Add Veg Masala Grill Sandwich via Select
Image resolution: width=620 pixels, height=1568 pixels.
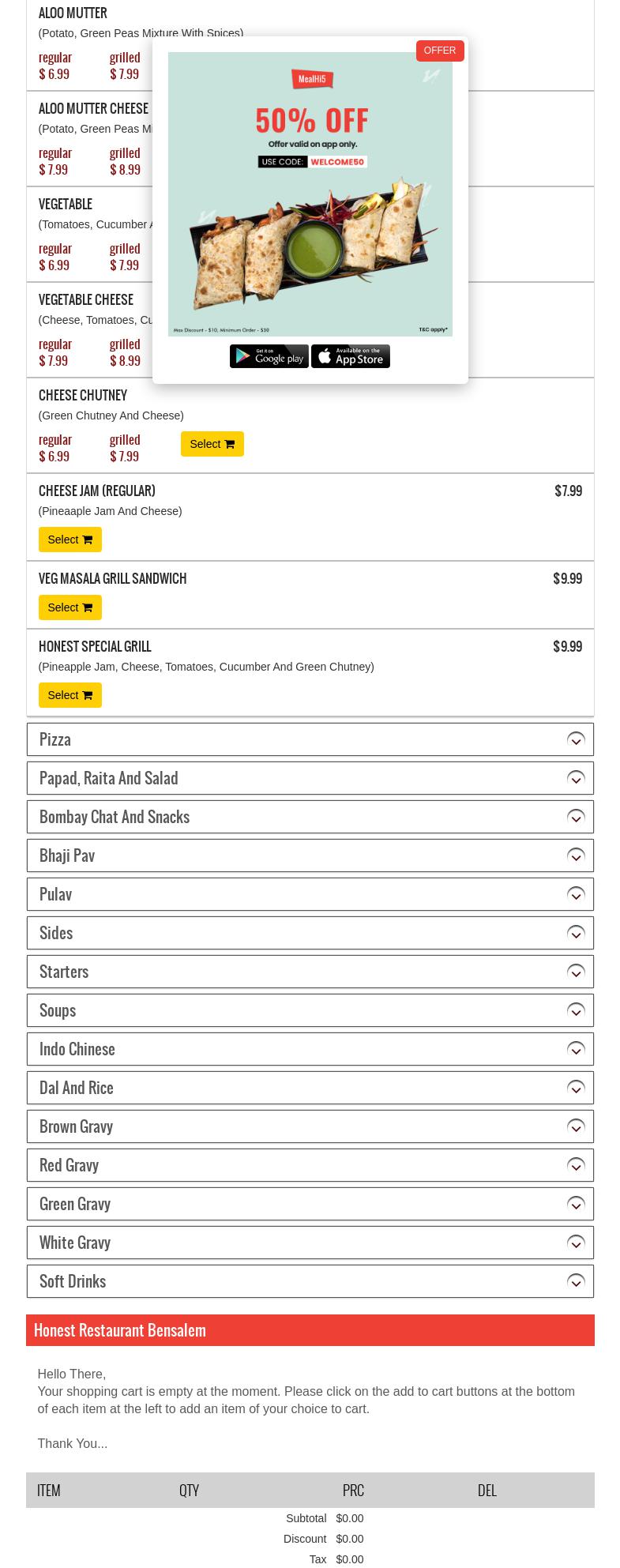click(x=70, y=607)
